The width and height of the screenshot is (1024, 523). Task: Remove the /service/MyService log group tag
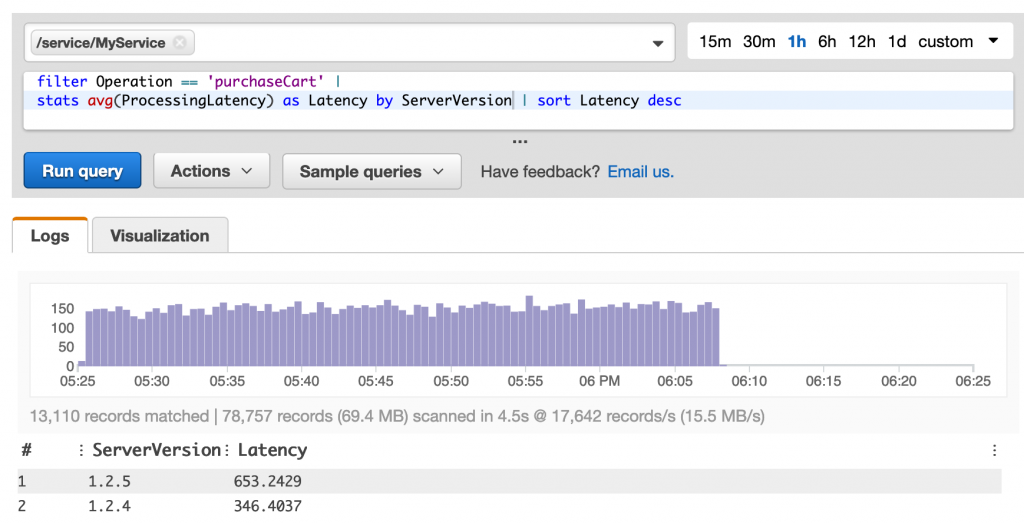[x=179, y=43]
